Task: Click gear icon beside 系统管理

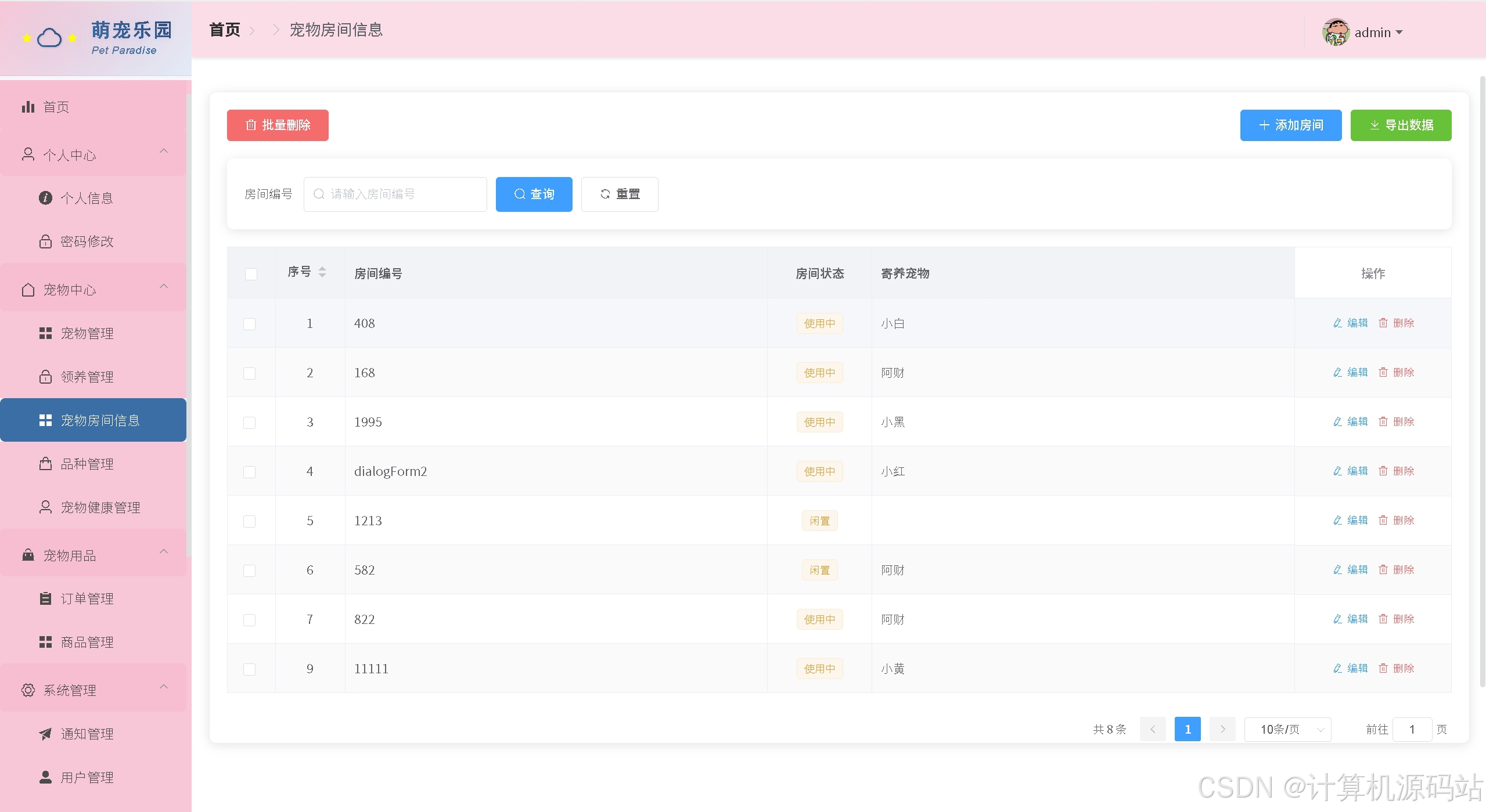Action: click(28, 690)
